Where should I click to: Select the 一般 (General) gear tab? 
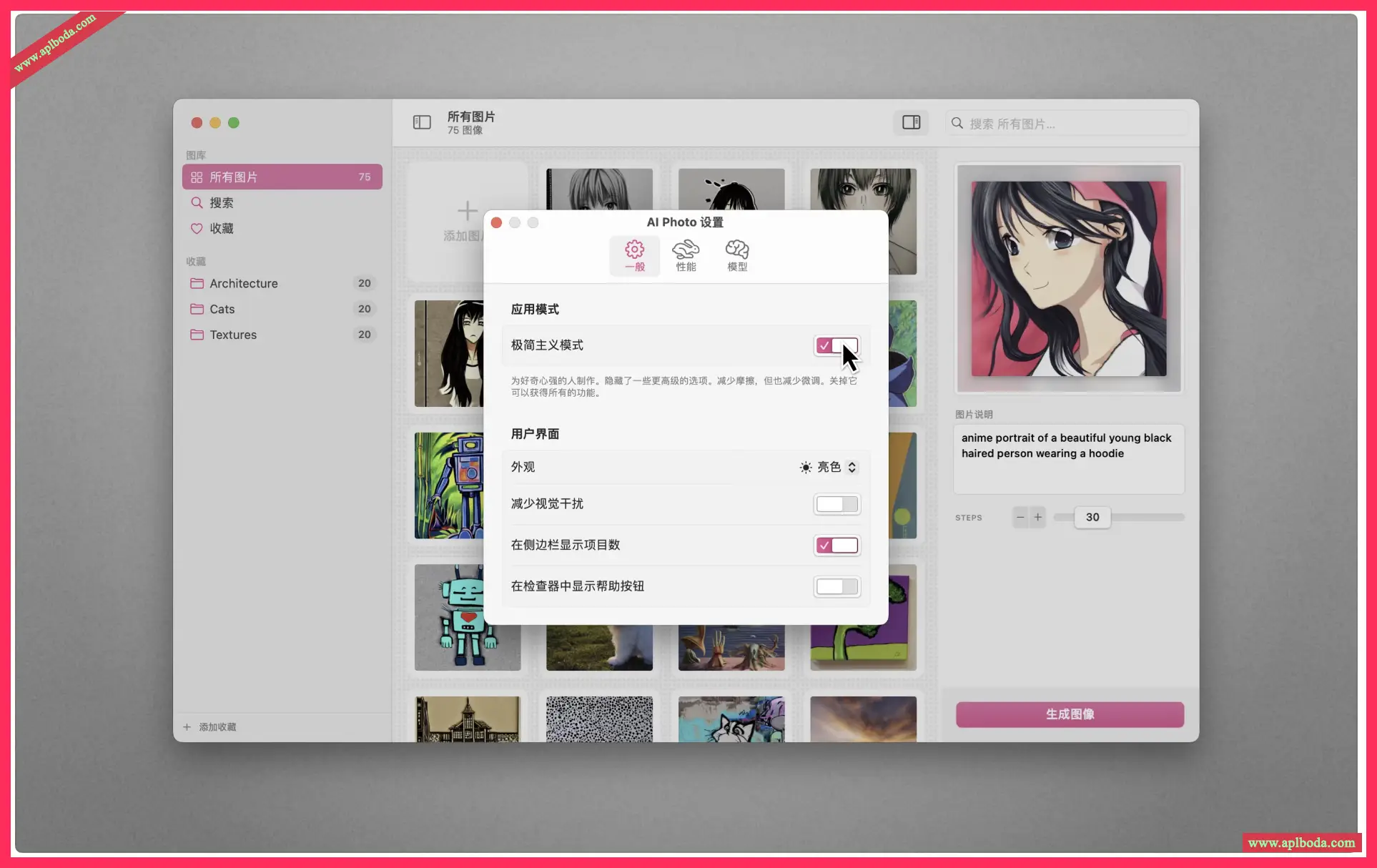pyautogui.click(x=634, y=255)
